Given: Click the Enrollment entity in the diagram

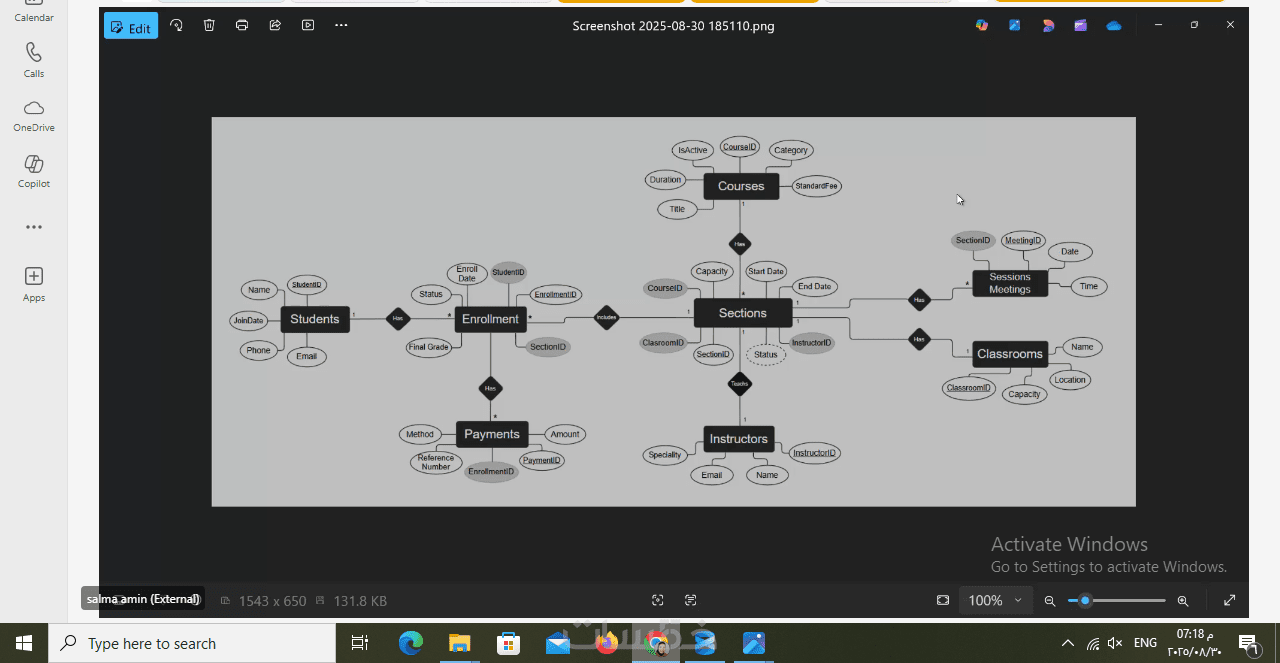Looking at the screenshot, I should point(490,319).
